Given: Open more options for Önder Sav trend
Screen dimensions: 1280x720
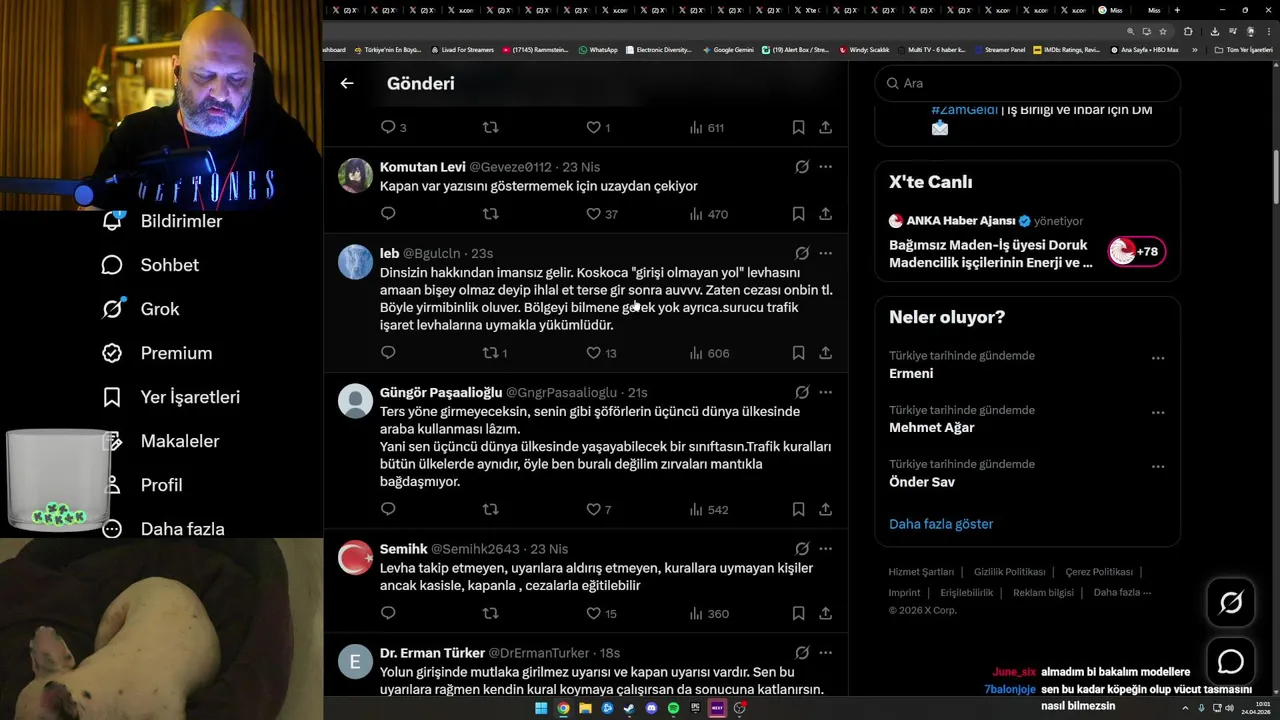Looking at the screenshot, I should [x=1158, y=466].
